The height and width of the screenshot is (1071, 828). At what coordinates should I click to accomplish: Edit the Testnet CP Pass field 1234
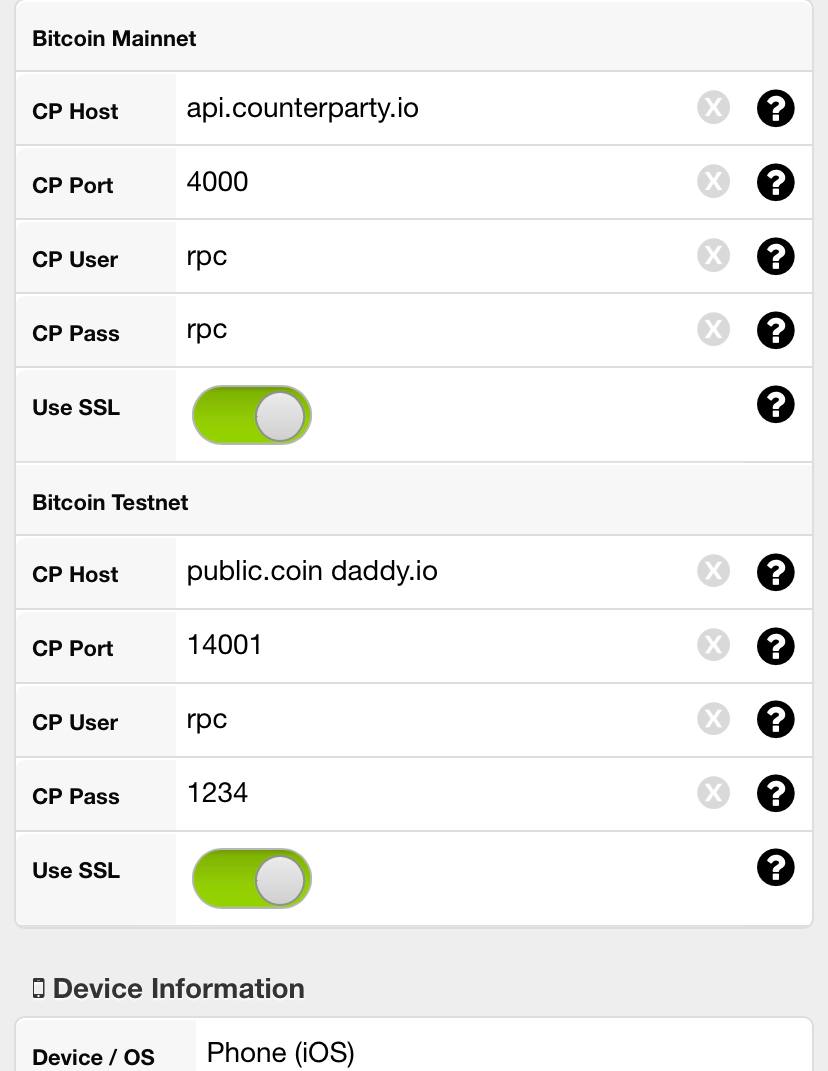pos(434,793)
